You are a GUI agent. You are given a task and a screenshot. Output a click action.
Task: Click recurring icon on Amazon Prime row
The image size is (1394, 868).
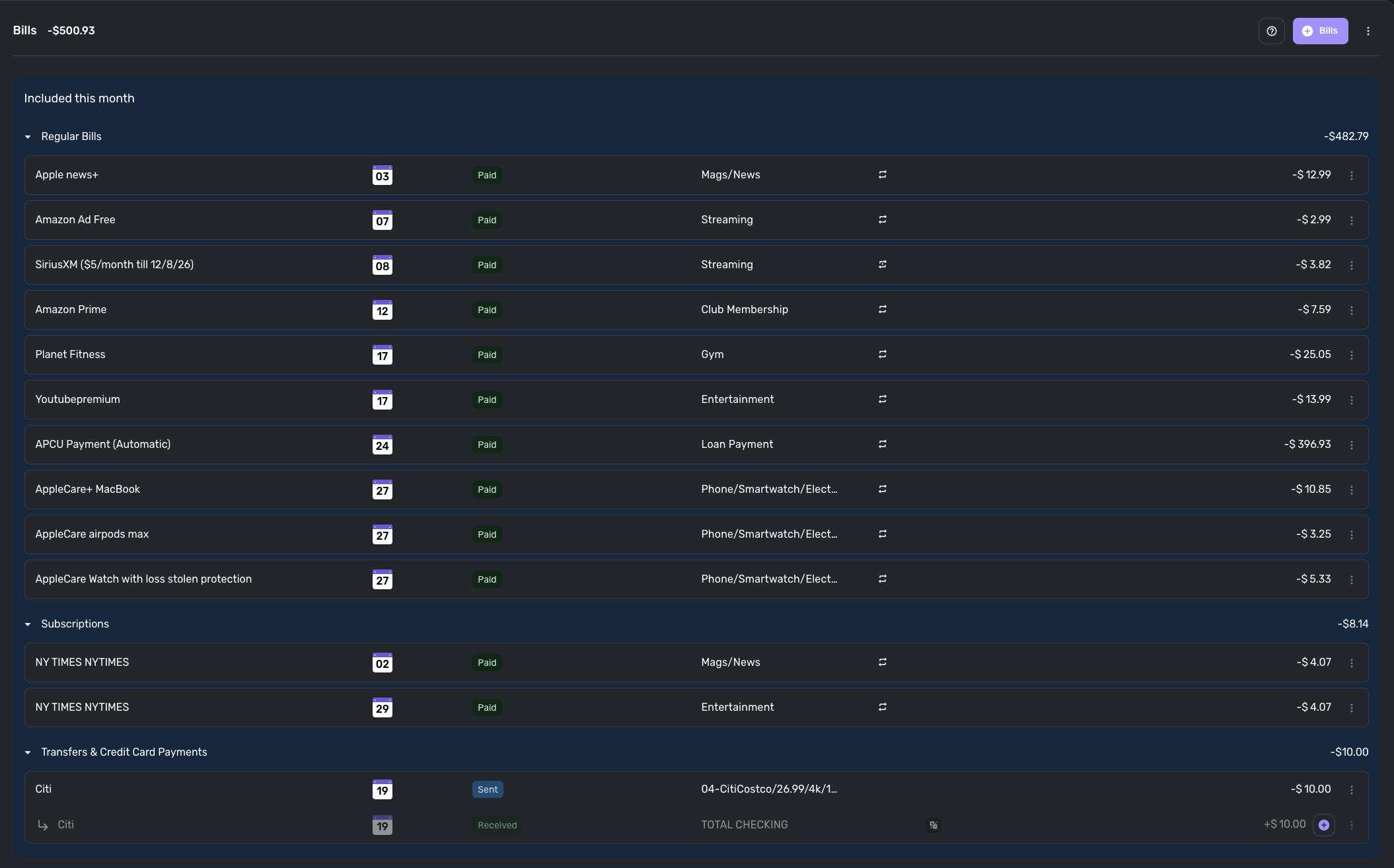tap(882, 310)
